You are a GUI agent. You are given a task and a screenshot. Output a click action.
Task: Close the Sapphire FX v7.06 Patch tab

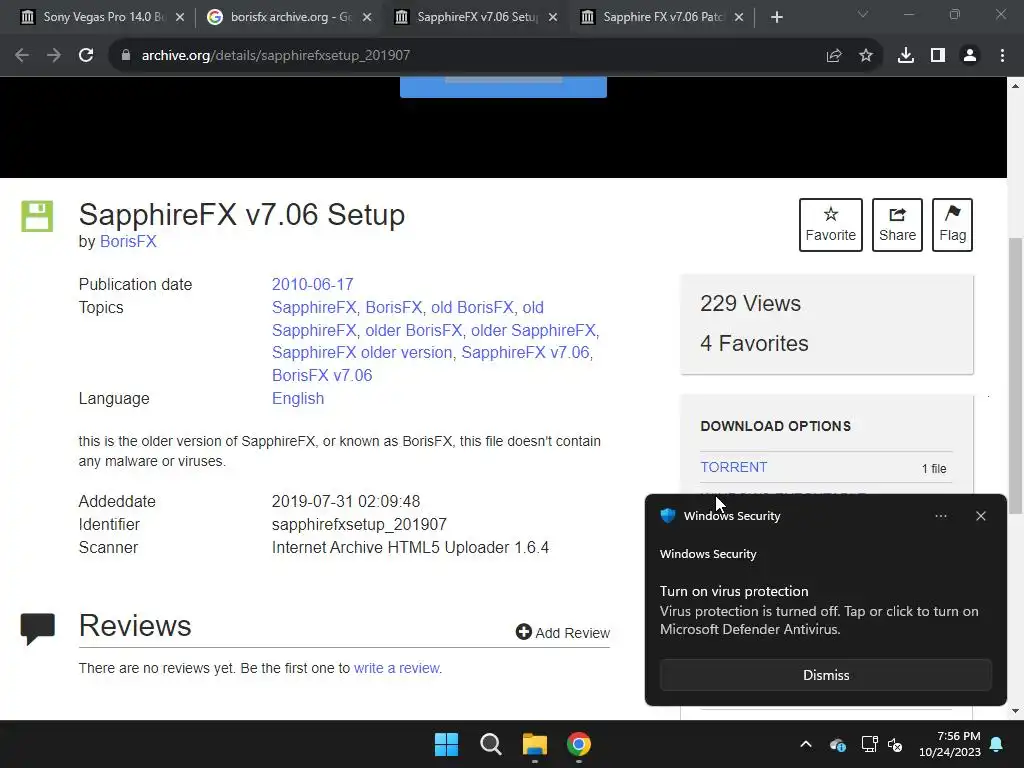coord(739,17)
